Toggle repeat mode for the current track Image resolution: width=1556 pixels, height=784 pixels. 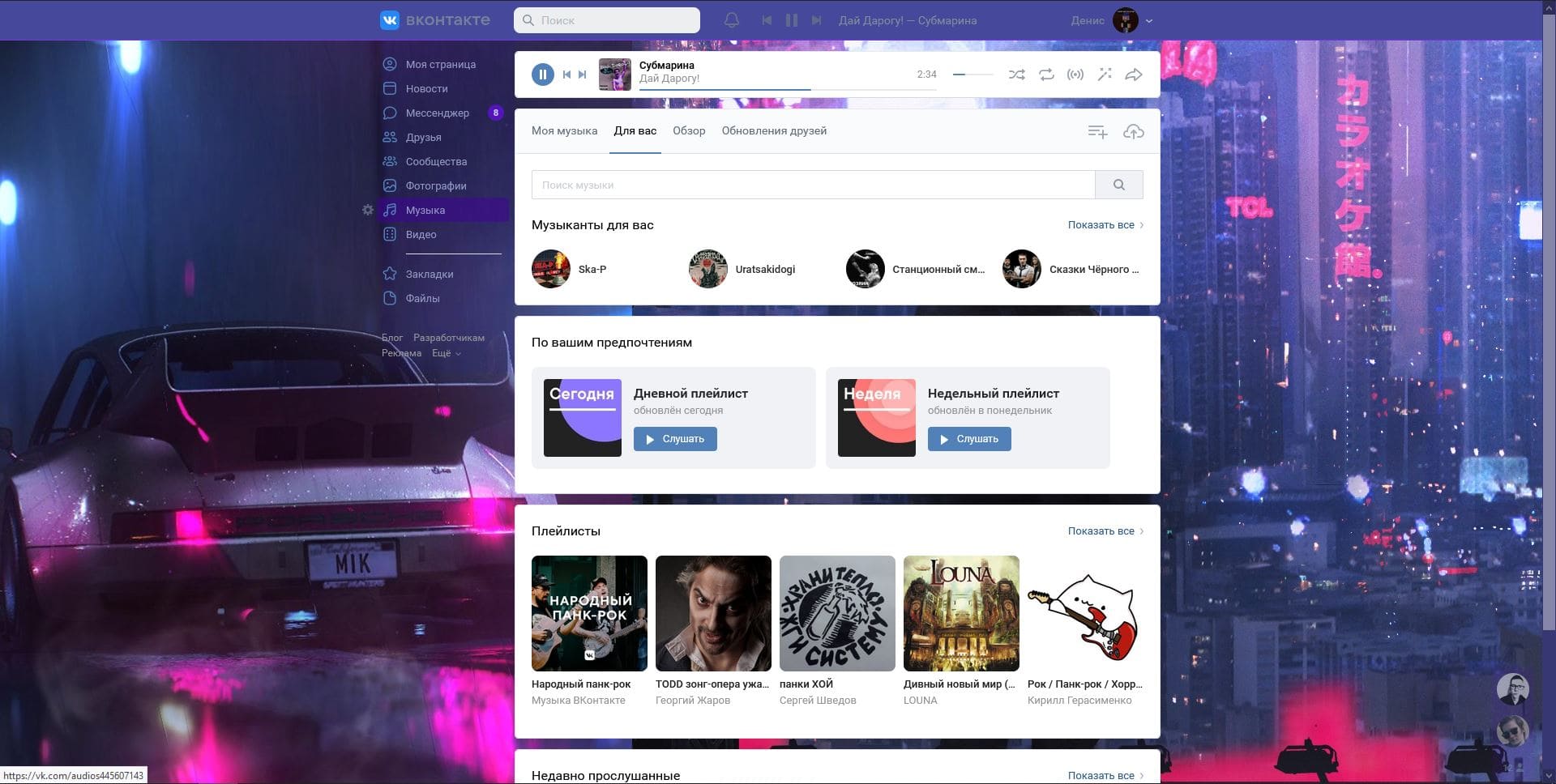coord(1046,74)
